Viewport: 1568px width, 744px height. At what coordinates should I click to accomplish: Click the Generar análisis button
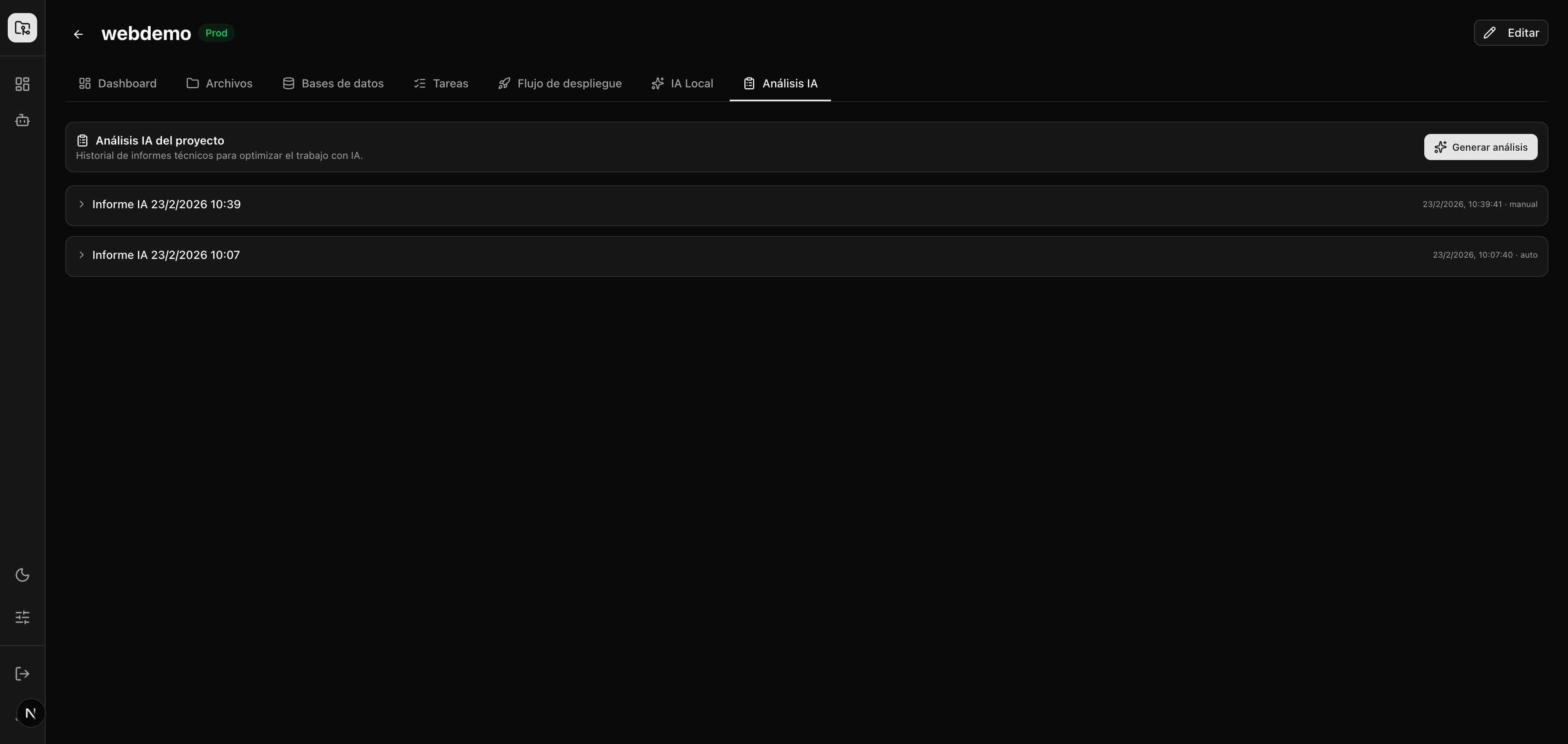pyautogui.click(x=1481, y=147)
